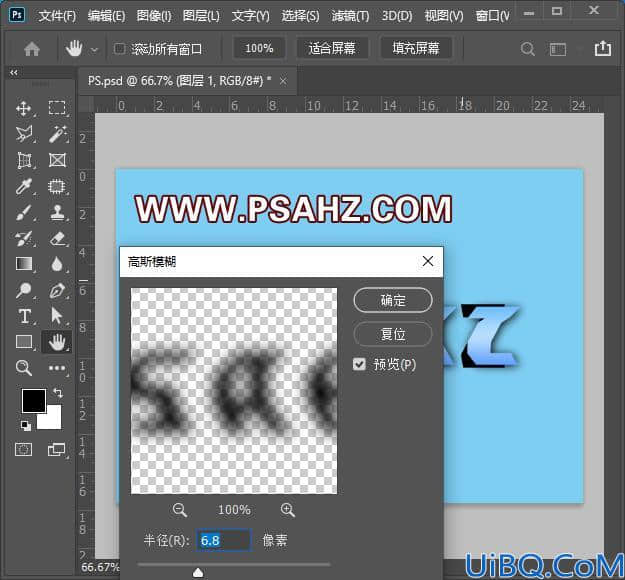
Task: Click the Gaussian Blur preview thumbnail
Action: click(x=234, y=391)
